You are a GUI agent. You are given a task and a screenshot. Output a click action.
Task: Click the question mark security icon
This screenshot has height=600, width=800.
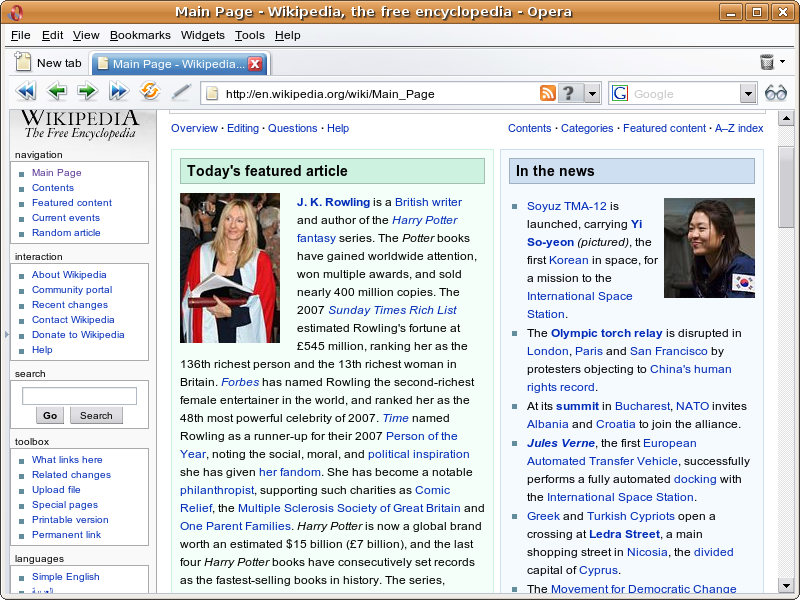[x=568, y=93]
